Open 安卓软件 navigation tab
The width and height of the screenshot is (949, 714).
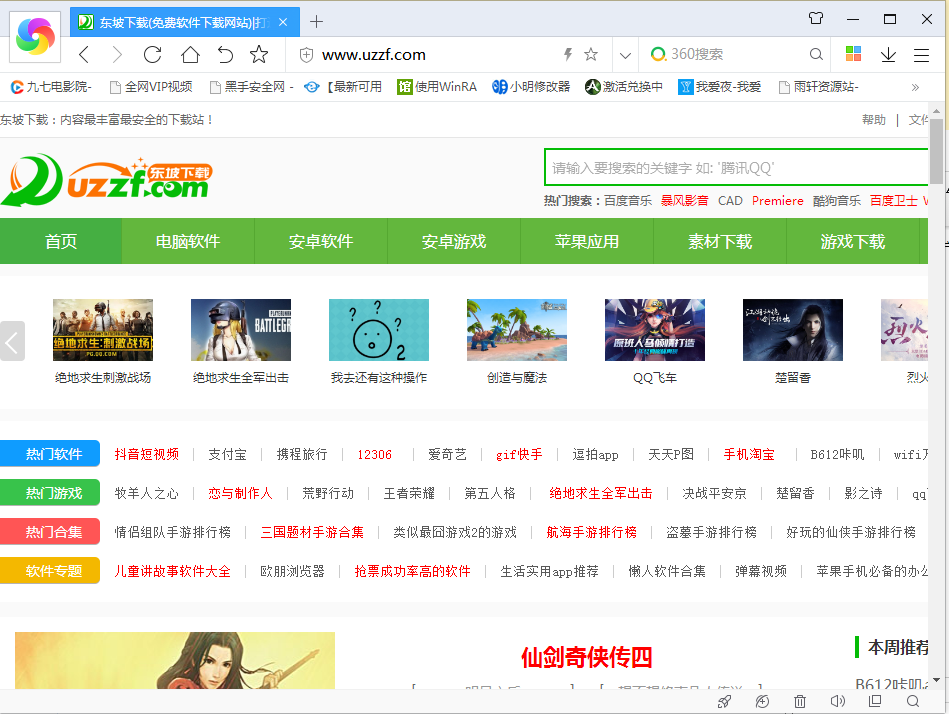[x=321, y=241]
